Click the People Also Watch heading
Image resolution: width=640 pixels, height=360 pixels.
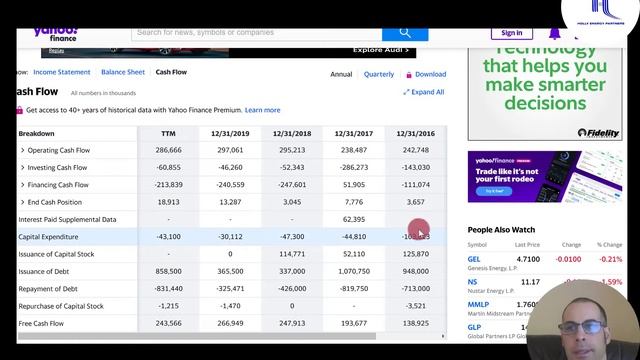501,230
